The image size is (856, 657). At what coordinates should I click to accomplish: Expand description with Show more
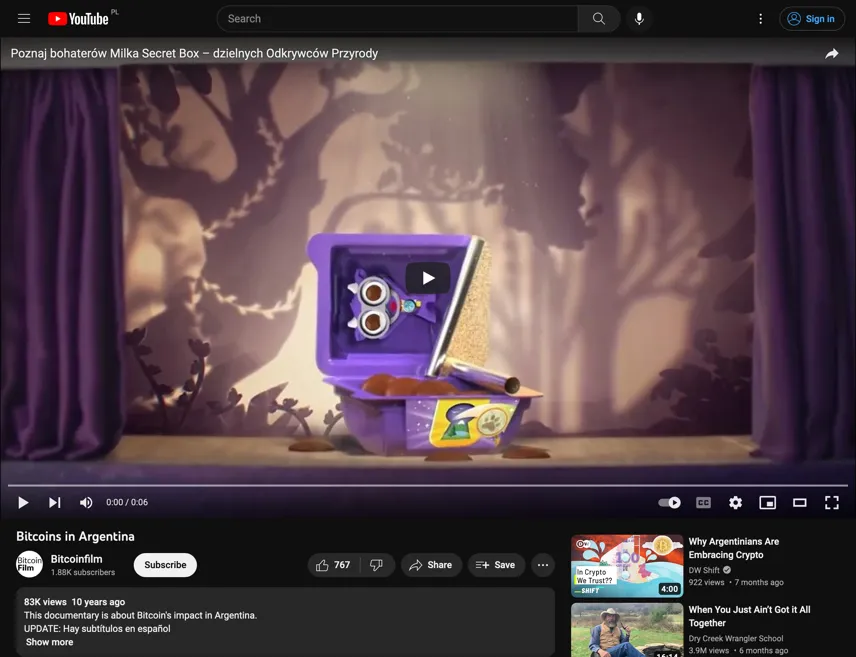point(50,642)
